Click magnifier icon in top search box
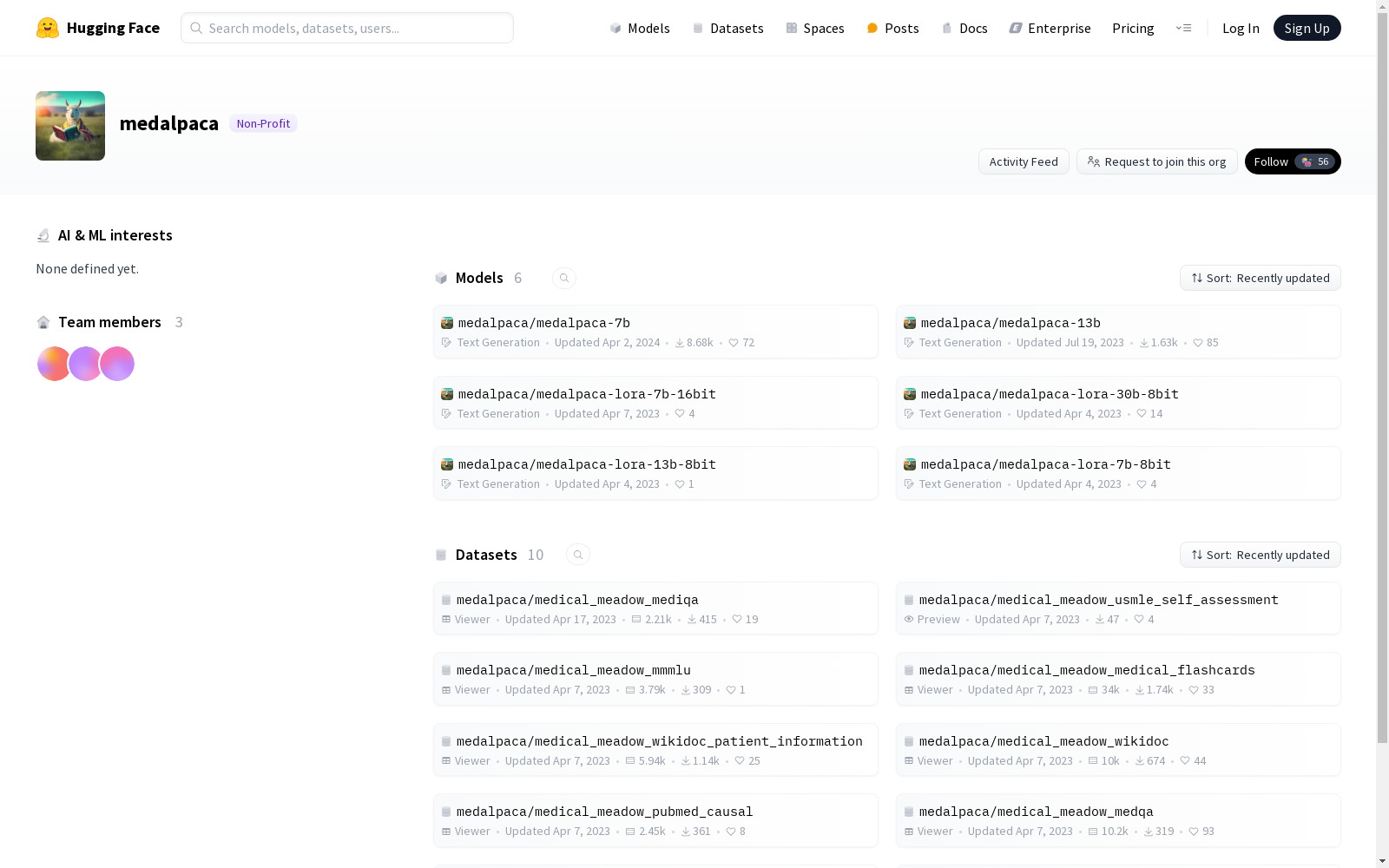 coord(196,28)
